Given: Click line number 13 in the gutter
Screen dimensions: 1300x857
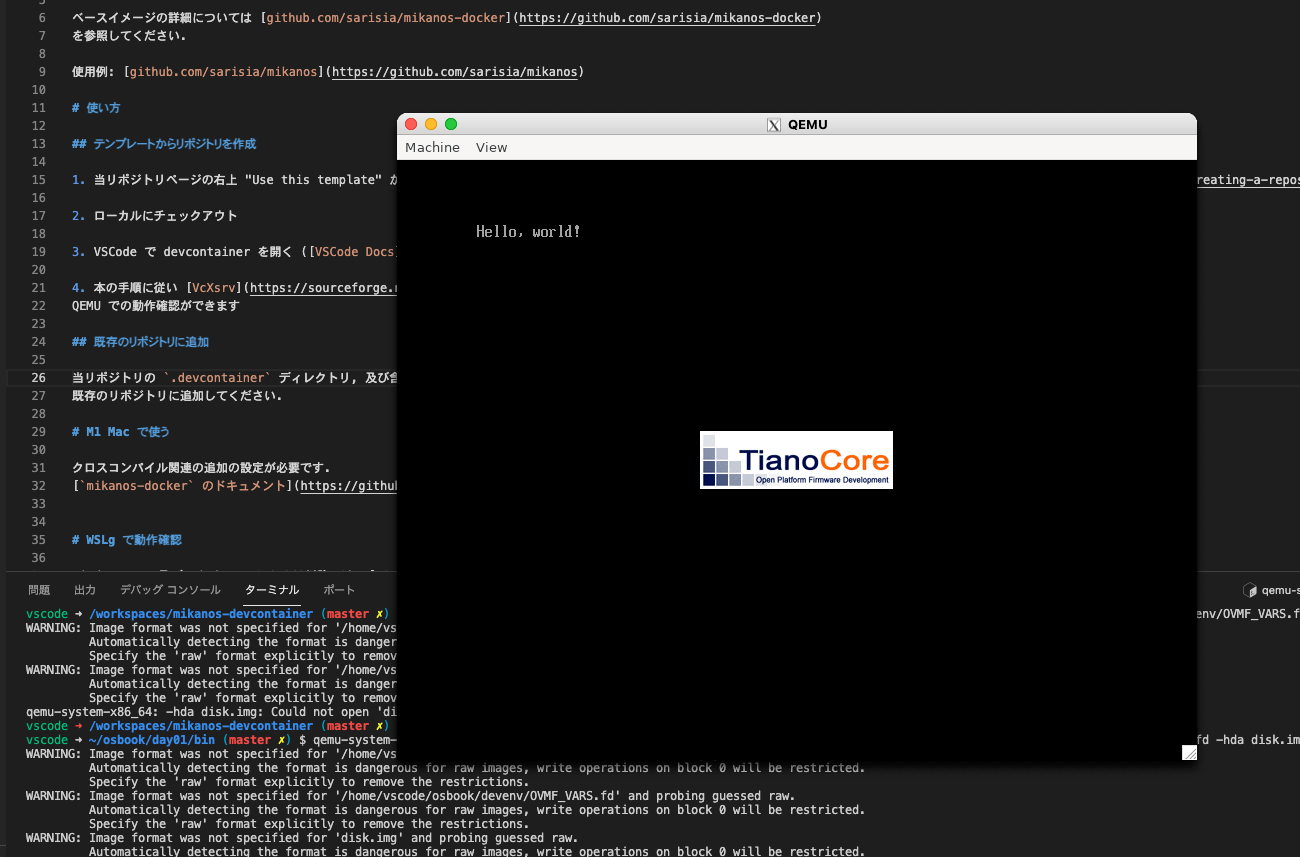Looking at the screenshot, I should 38,144.
